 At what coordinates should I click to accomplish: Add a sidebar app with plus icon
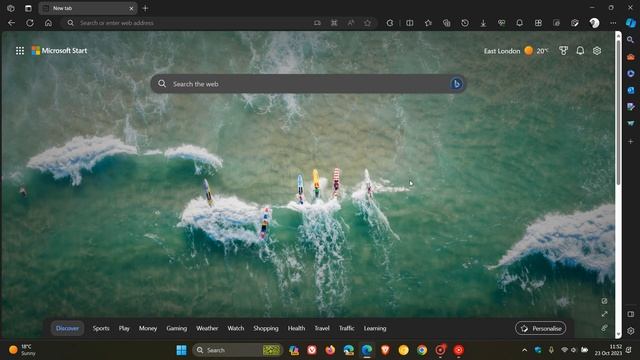[x=631, y=141]
